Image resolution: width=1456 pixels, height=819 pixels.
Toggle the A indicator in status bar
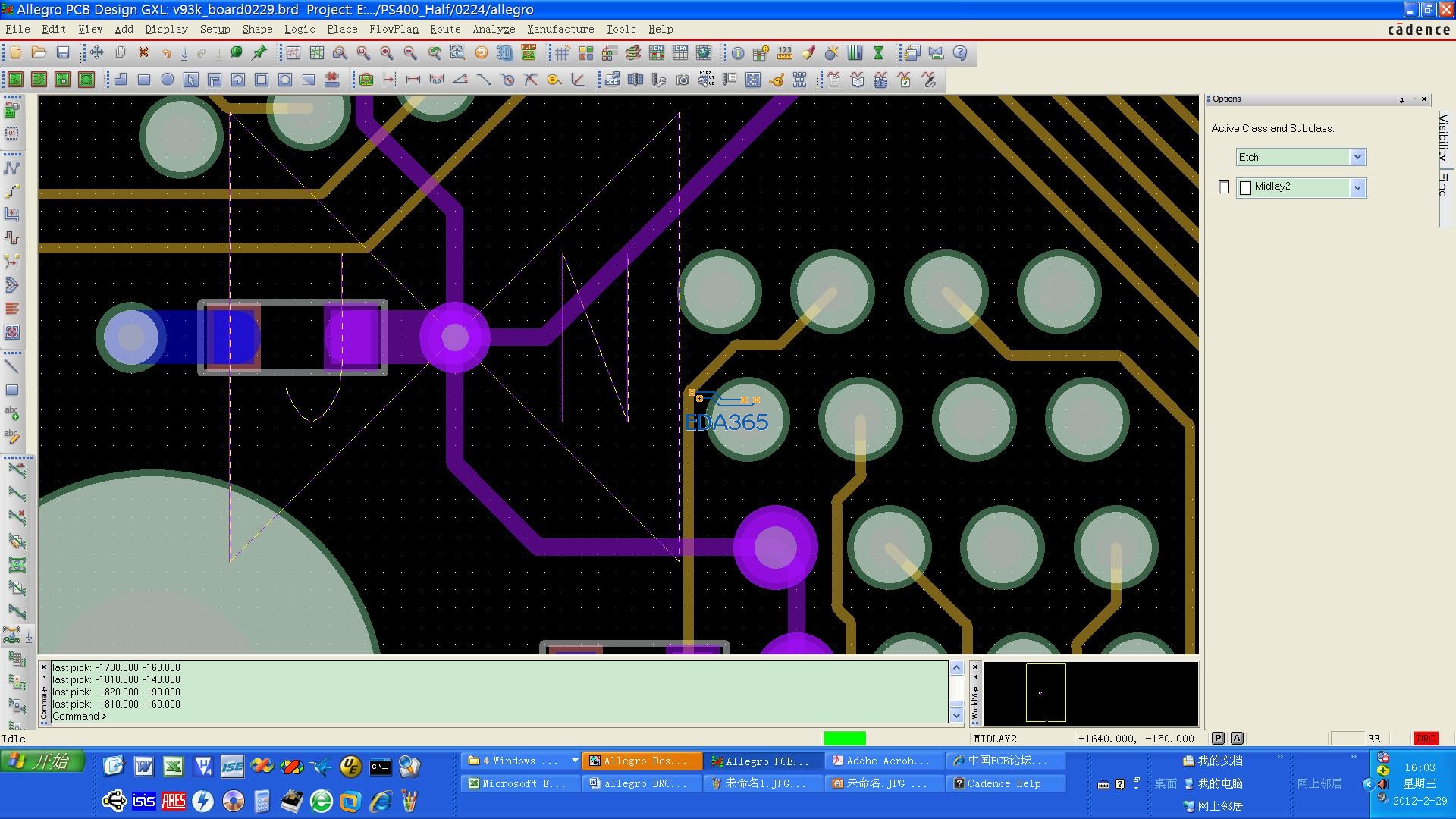(1237, 738)
